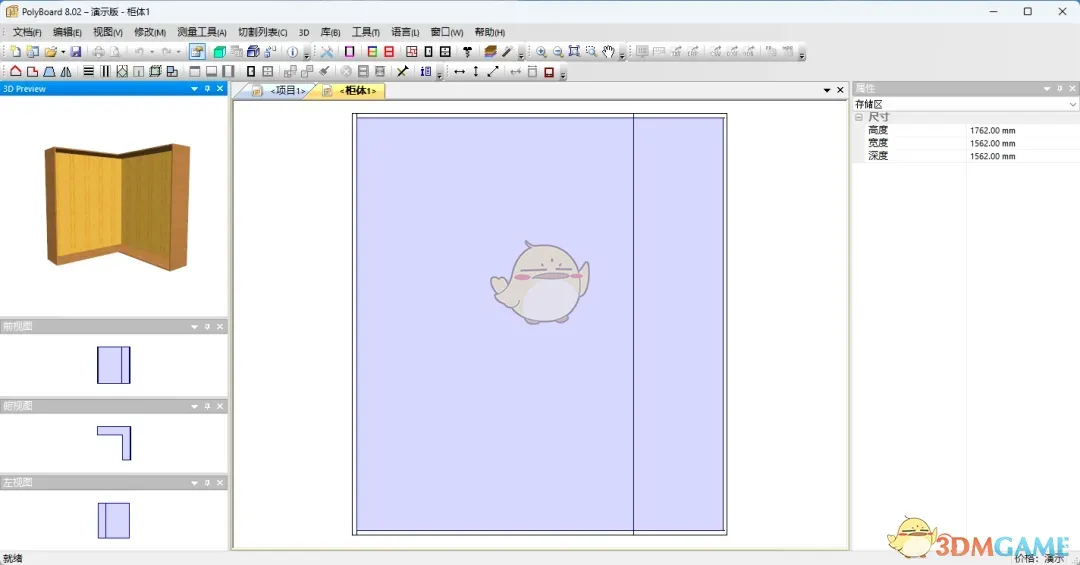Pin the 3D Preview panel

pos(207,89)
